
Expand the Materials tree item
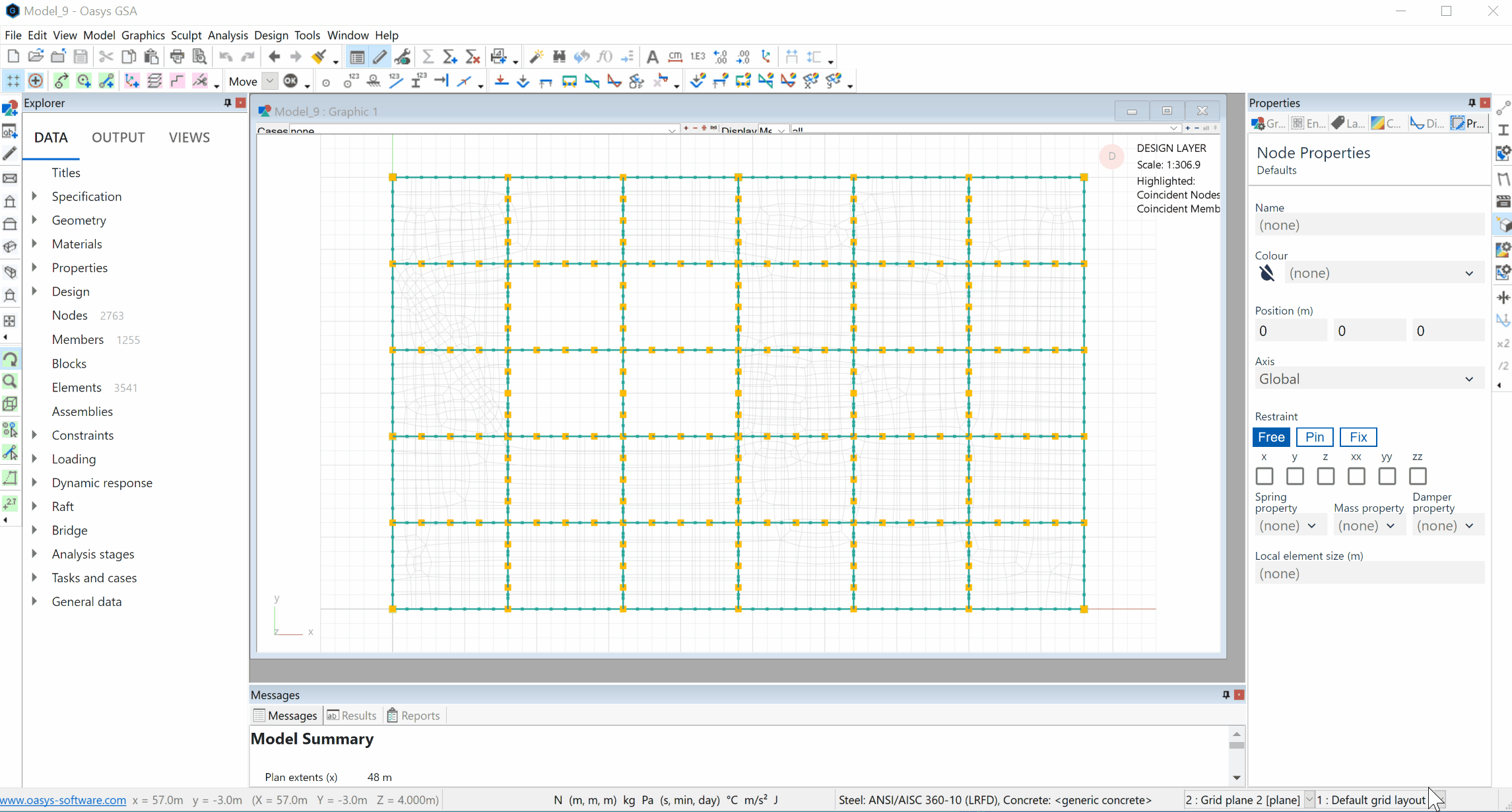click(x=35, y=244)
